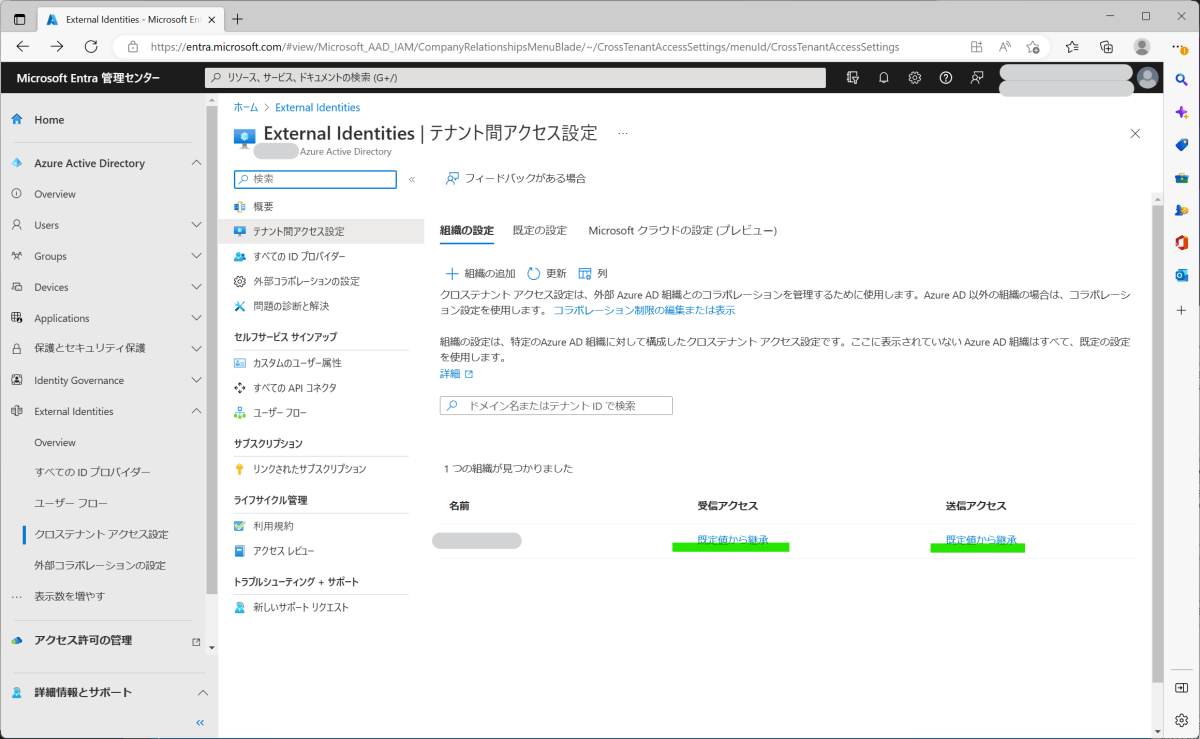Click the top resource search box
Viewport: 1200px width, 739px height.
[515, 78]
